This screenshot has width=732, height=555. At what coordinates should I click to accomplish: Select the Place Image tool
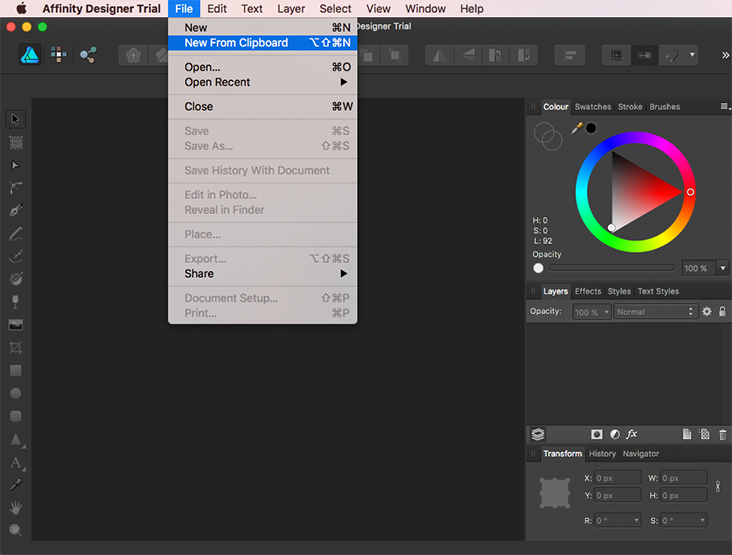(x=16, y=325)
